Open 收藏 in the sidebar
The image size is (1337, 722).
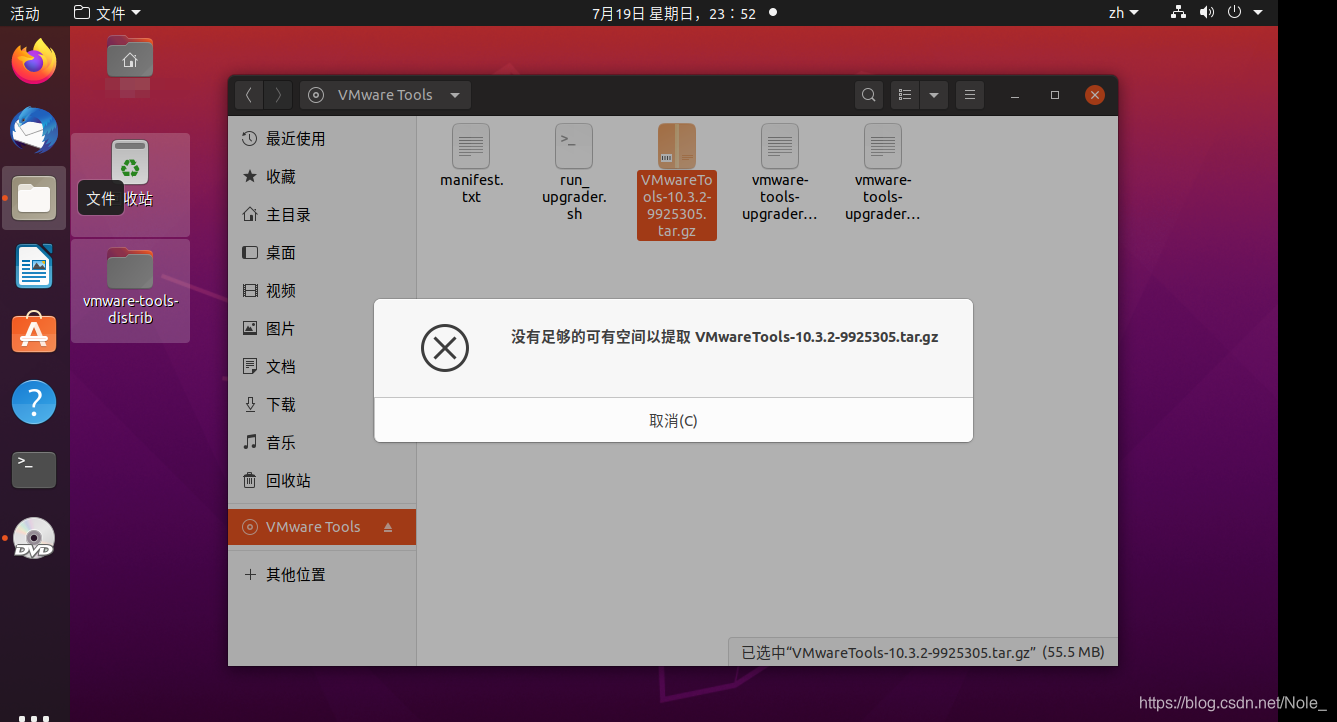click(x=322, y=177)
